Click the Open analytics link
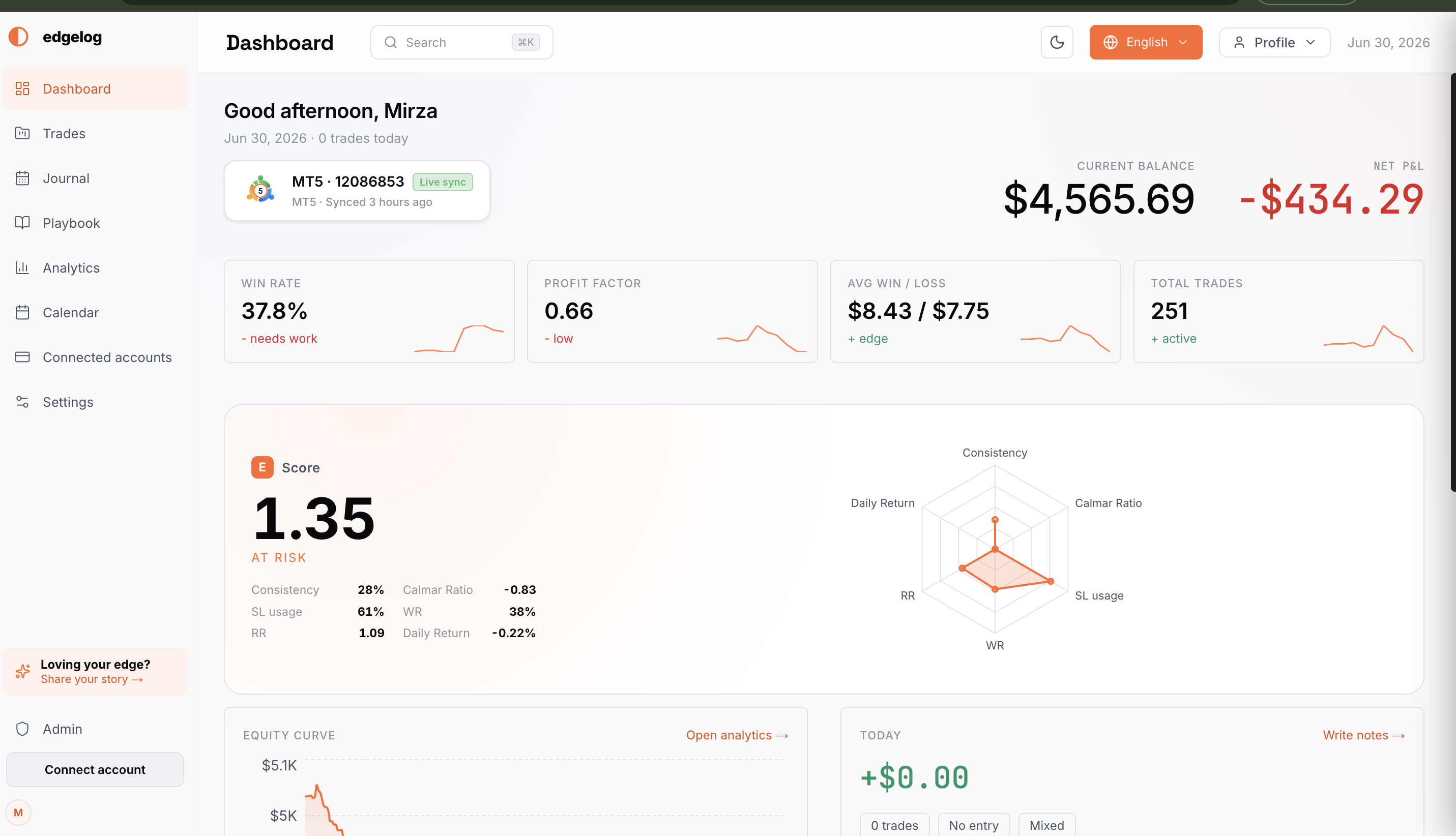1456x836 pixels. pyautogui.click(x=737, y=735)
